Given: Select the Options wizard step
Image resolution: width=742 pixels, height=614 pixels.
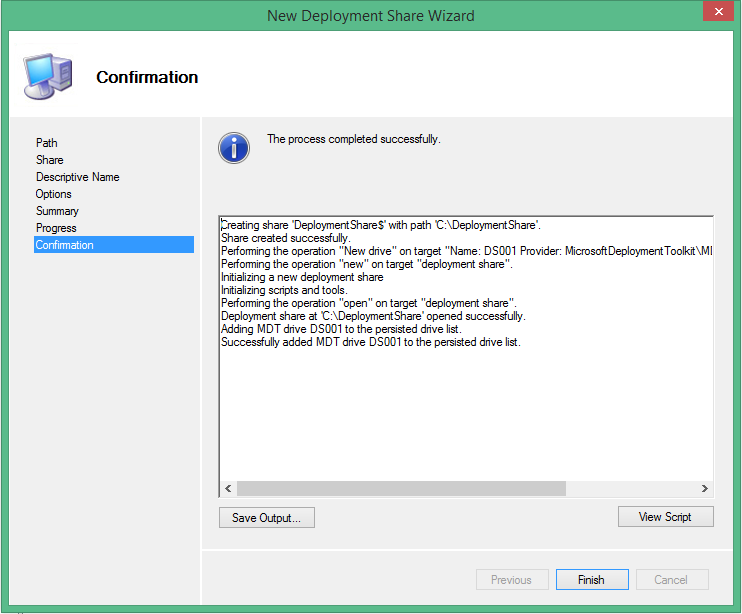Looking at the screenshot, I should 54,194.
